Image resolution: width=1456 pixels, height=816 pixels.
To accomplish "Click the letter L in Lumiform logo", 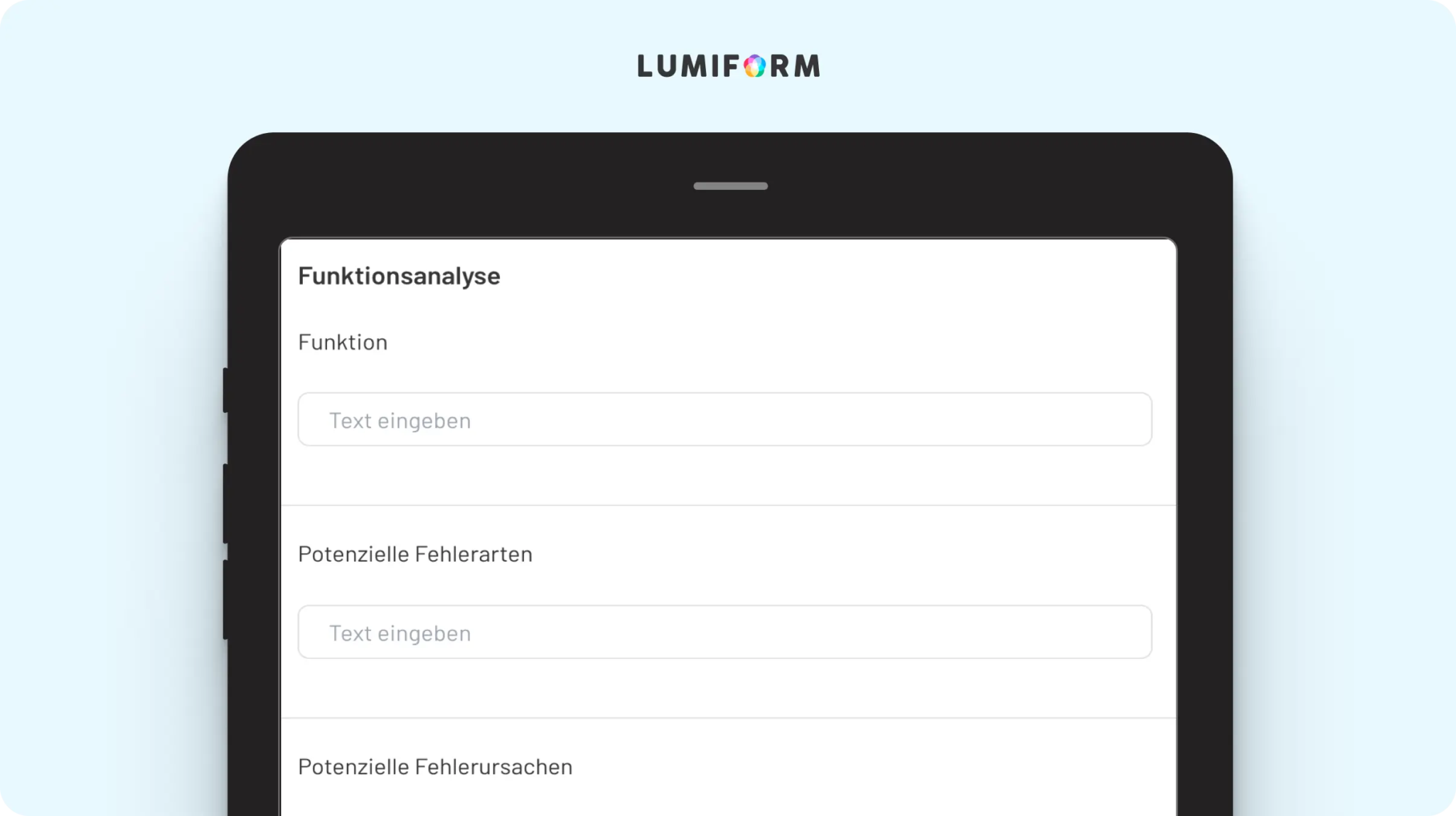I will (644, 66).
